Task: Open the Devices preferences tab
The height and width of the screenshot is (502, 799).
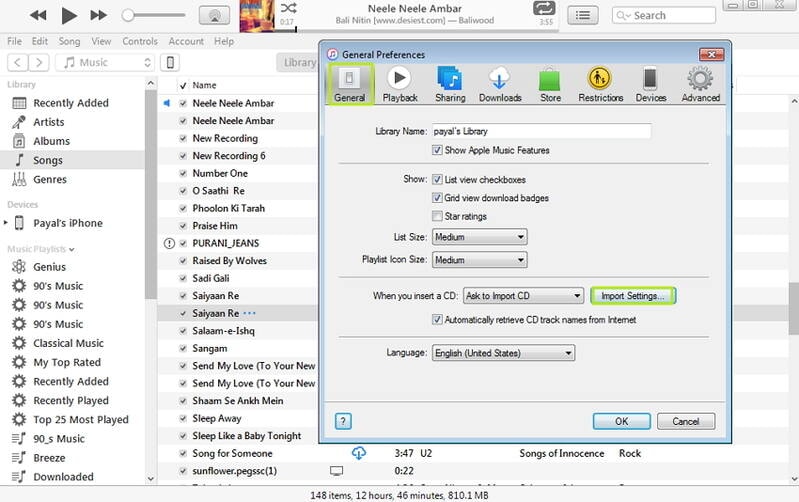Action: [x=651, y=85]
